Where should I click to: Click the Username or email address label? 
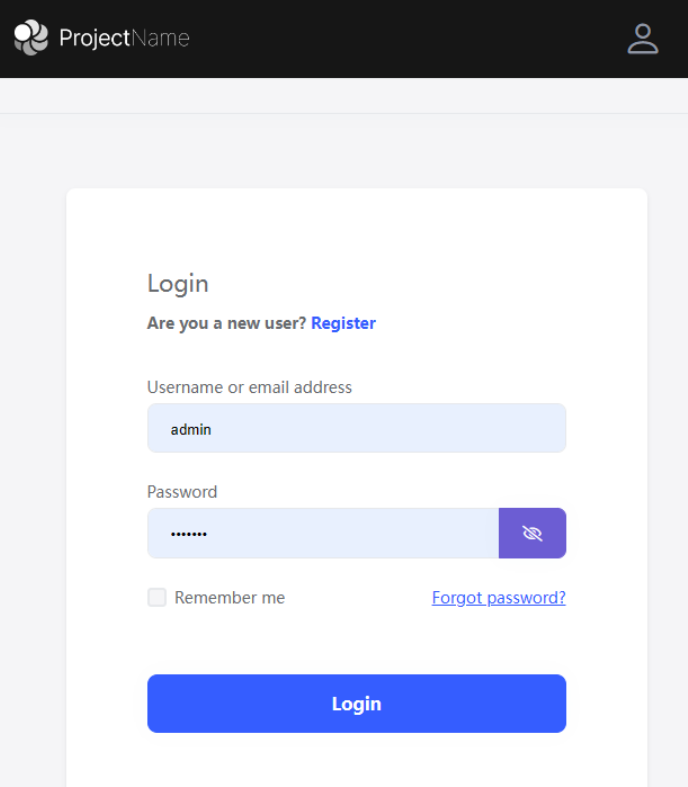pyautogui.click(x=249, y=387)
